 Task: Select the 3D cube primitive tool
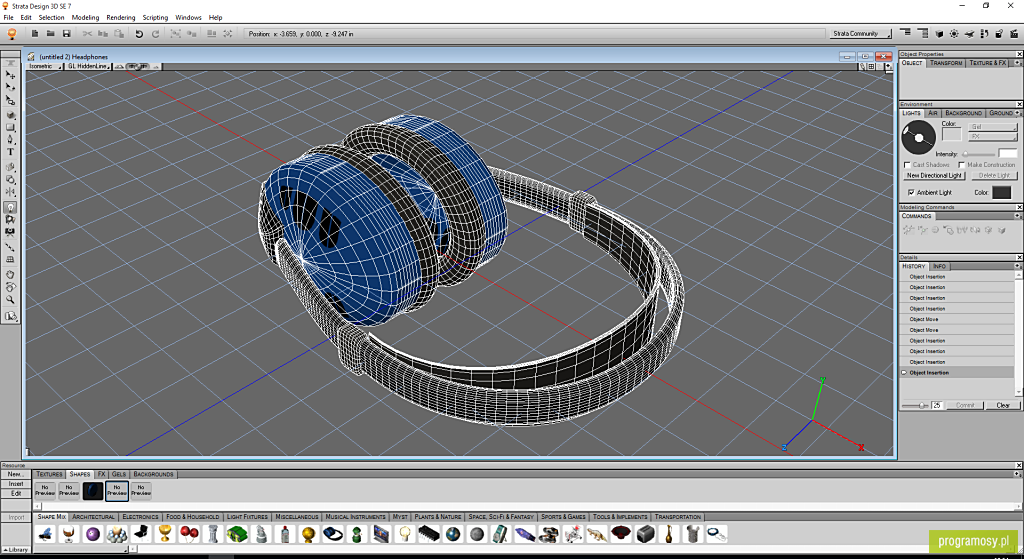(x=10, y=115)
